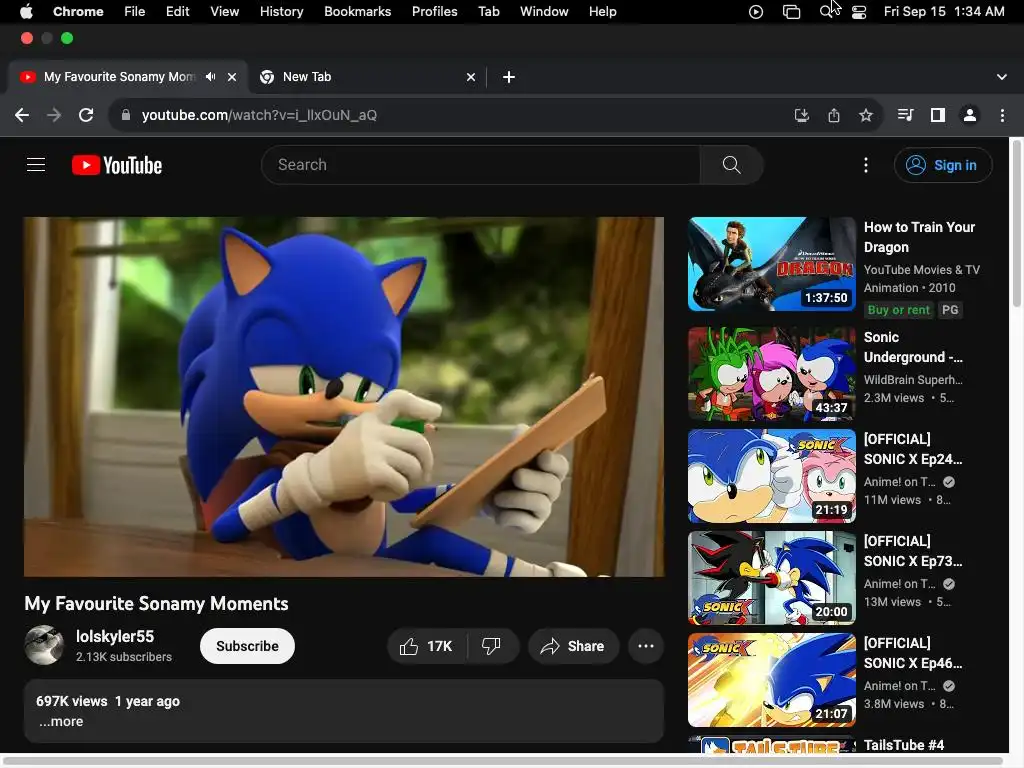This screenshot has width=1024, height=768.
Task: Bookmark this page with the star
Action: pos(866,116)
